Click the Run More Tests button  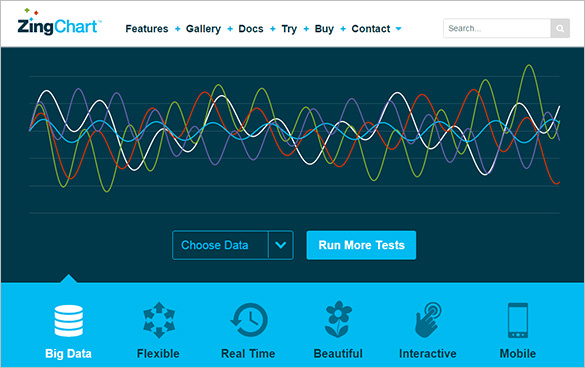point(361,245)
